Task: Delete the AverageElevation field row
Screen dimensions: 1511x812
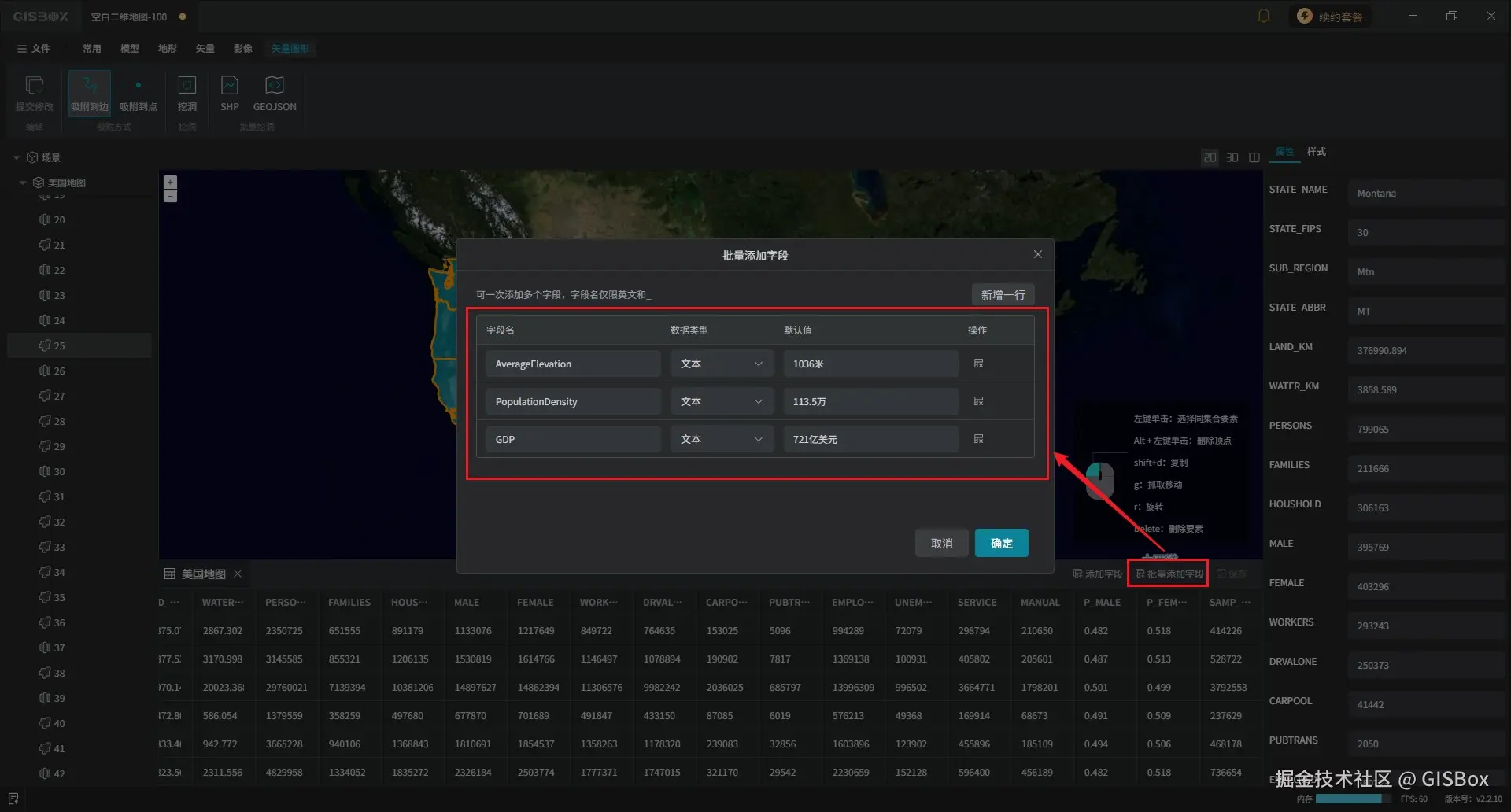Action: (x=978, y=364)
